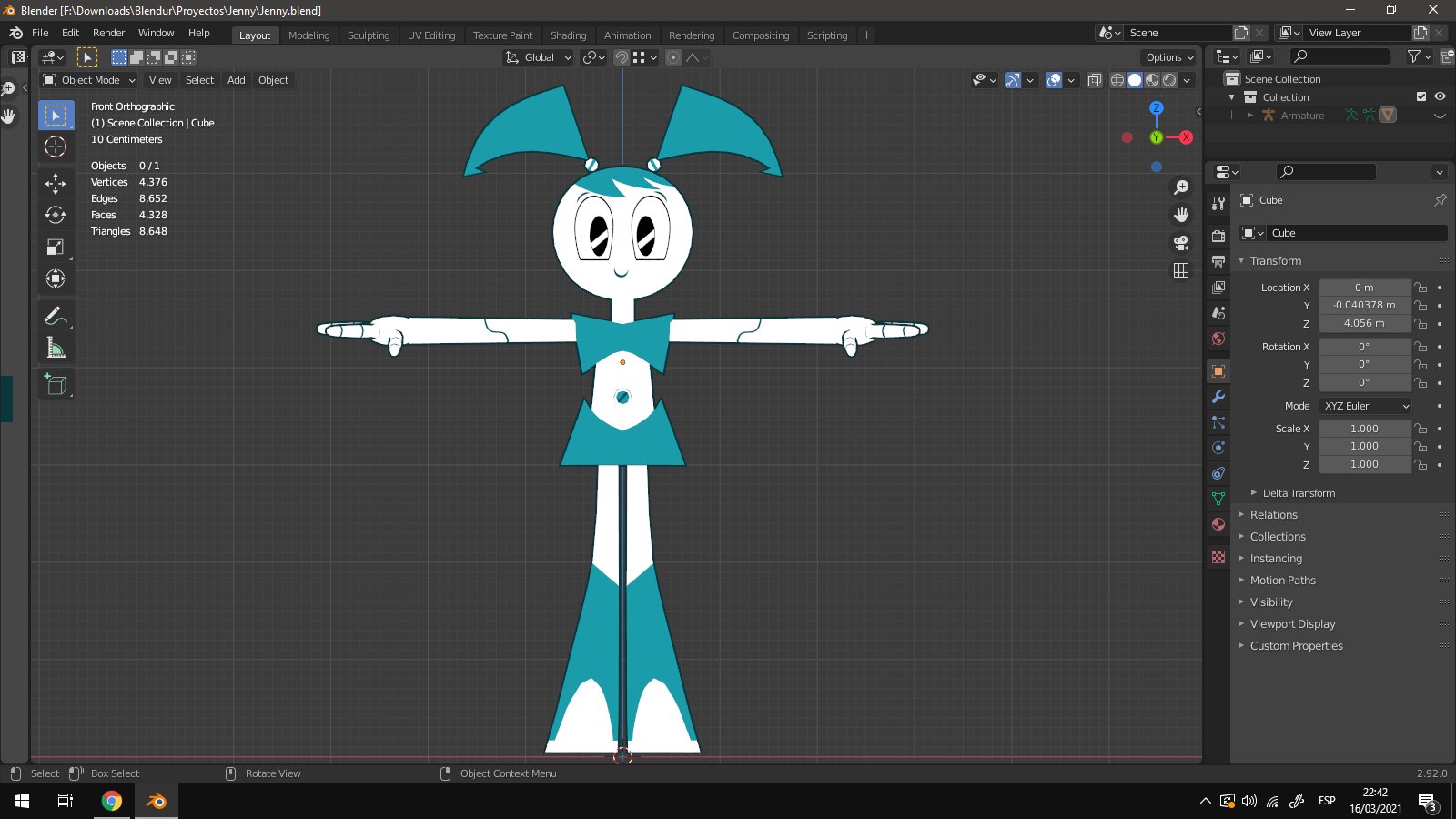Open Chrome from the Windows taskbar
The height and width of the screenshot is (819, 1456).
click(112, 801)
